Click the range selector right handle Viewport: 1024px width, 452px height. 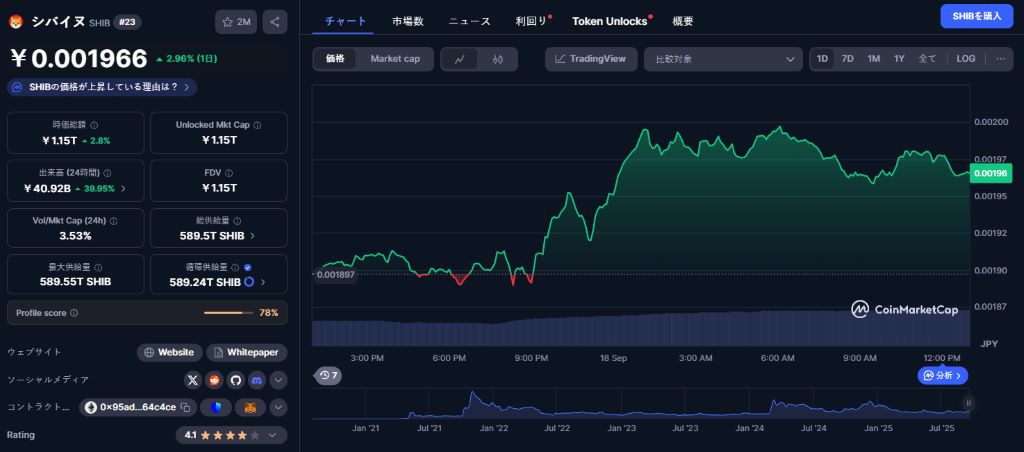pos(968,403)
